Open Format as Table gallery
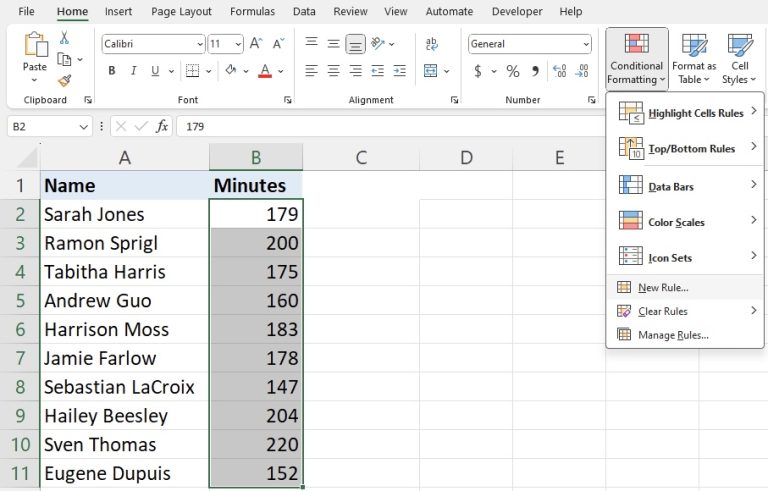Viewport: 768px width, 491px height. (x=694, y=58)
